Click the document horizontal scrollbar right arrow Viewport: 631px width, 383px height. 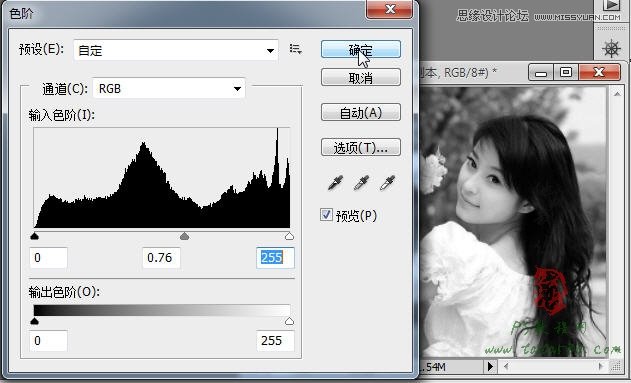pyautogui.click(x=601, y=367)
